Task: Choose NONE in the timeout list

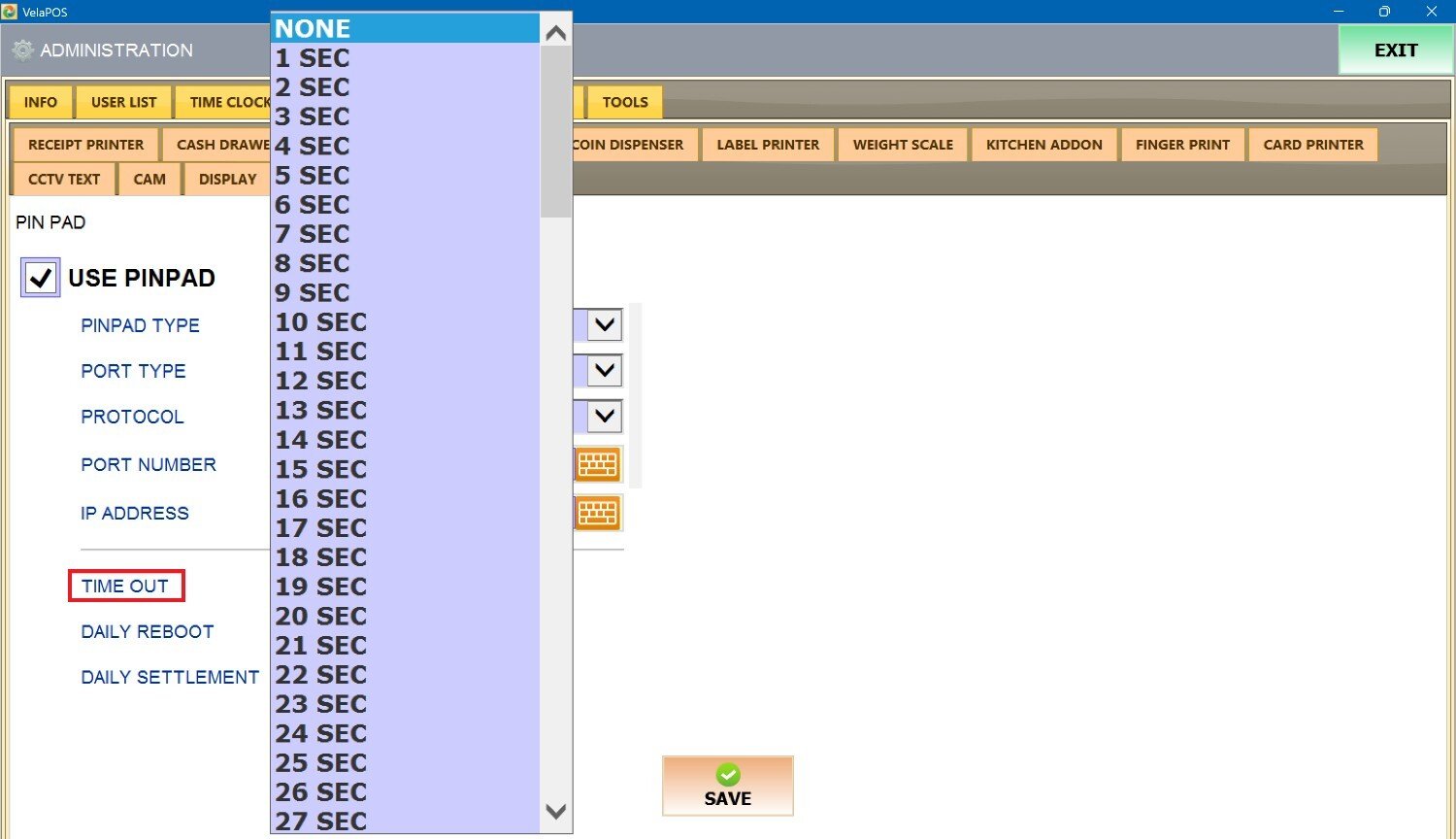Action: (313, 29)
